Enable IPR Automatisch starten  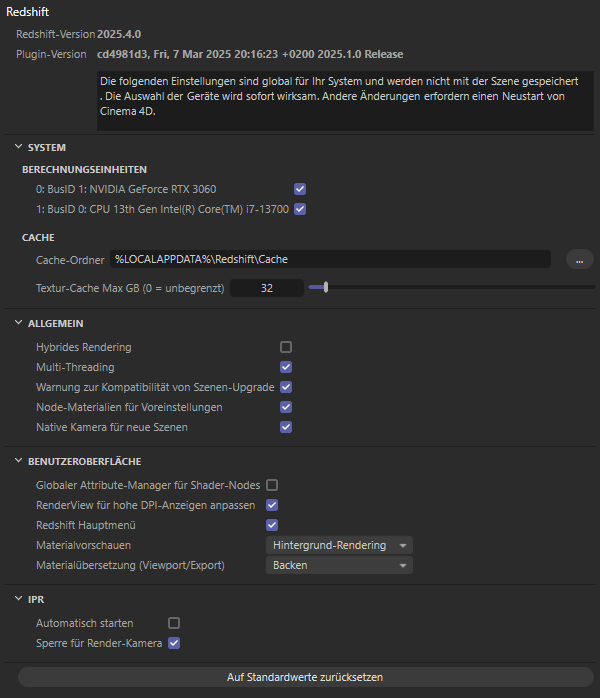coord(174,623)
